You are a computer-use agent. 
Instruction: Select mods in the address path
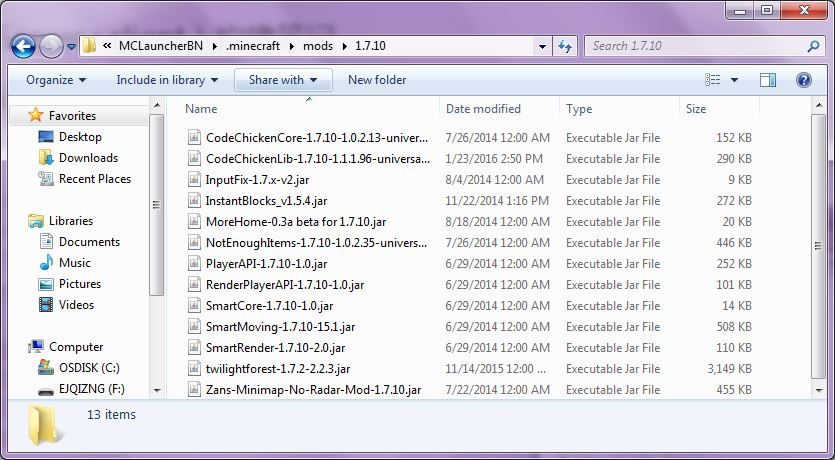point(318,46)
